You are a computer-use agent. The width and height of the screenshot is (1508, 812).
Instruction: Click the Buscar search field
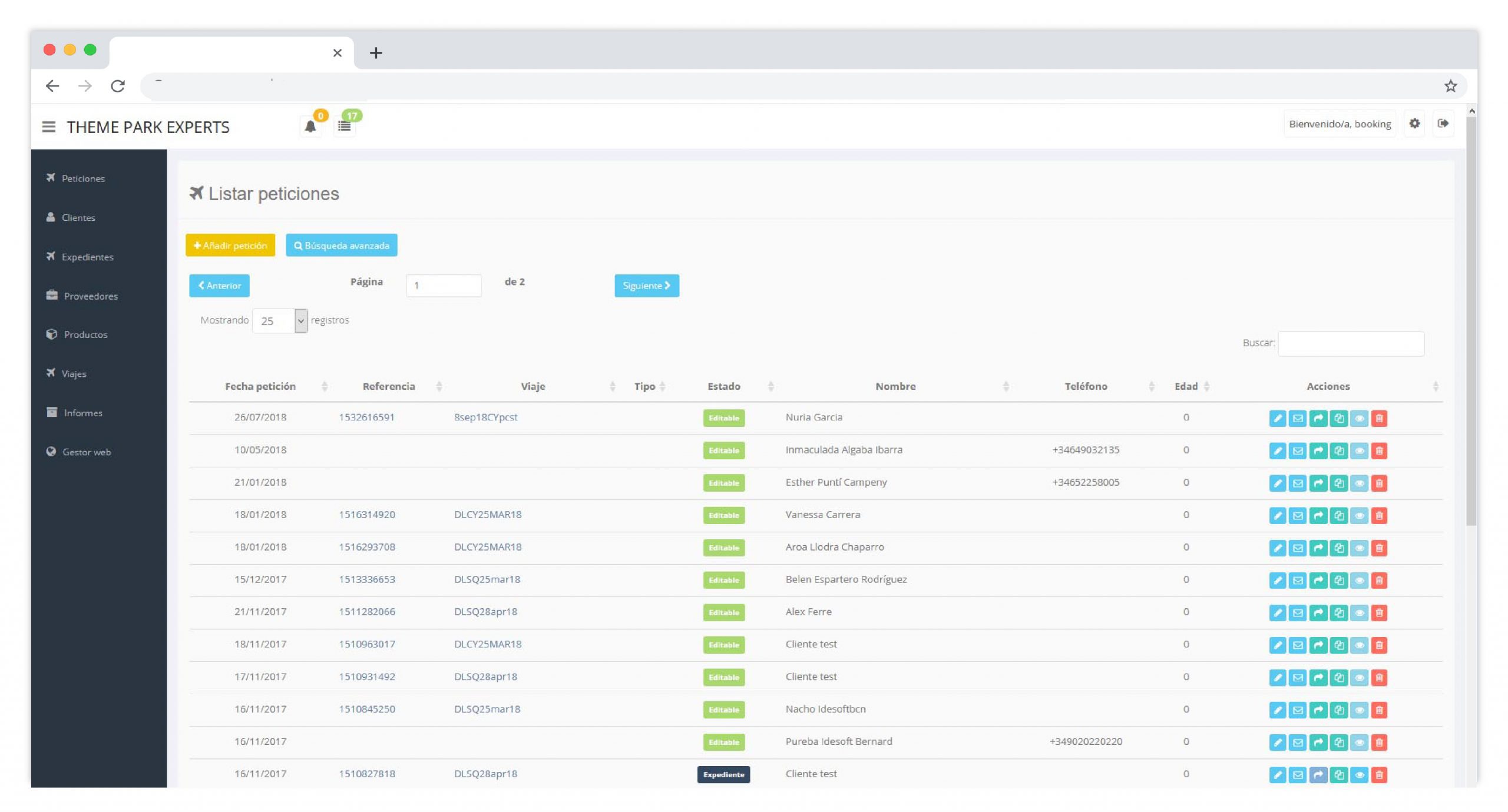1351,343
